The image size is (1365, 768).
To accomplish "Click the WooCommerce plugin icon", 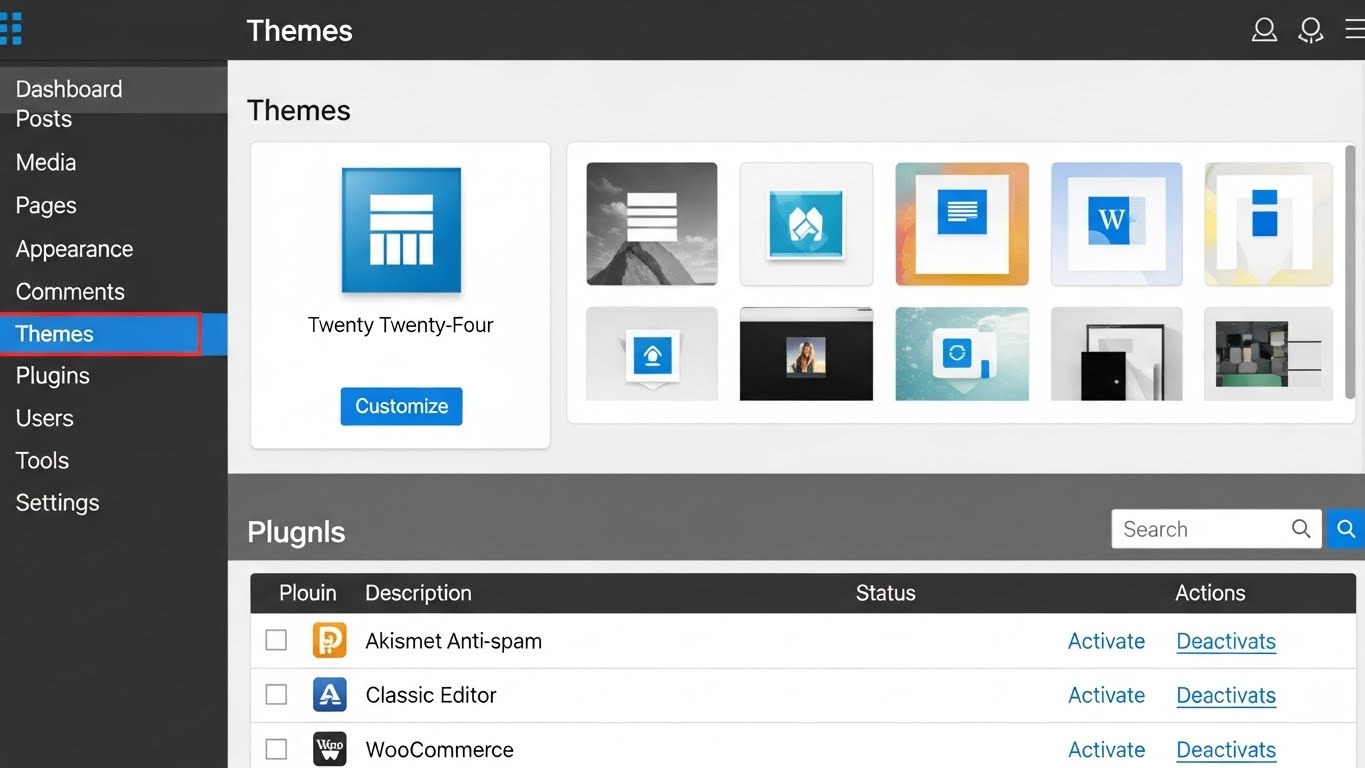I will (x=330, y=748).
